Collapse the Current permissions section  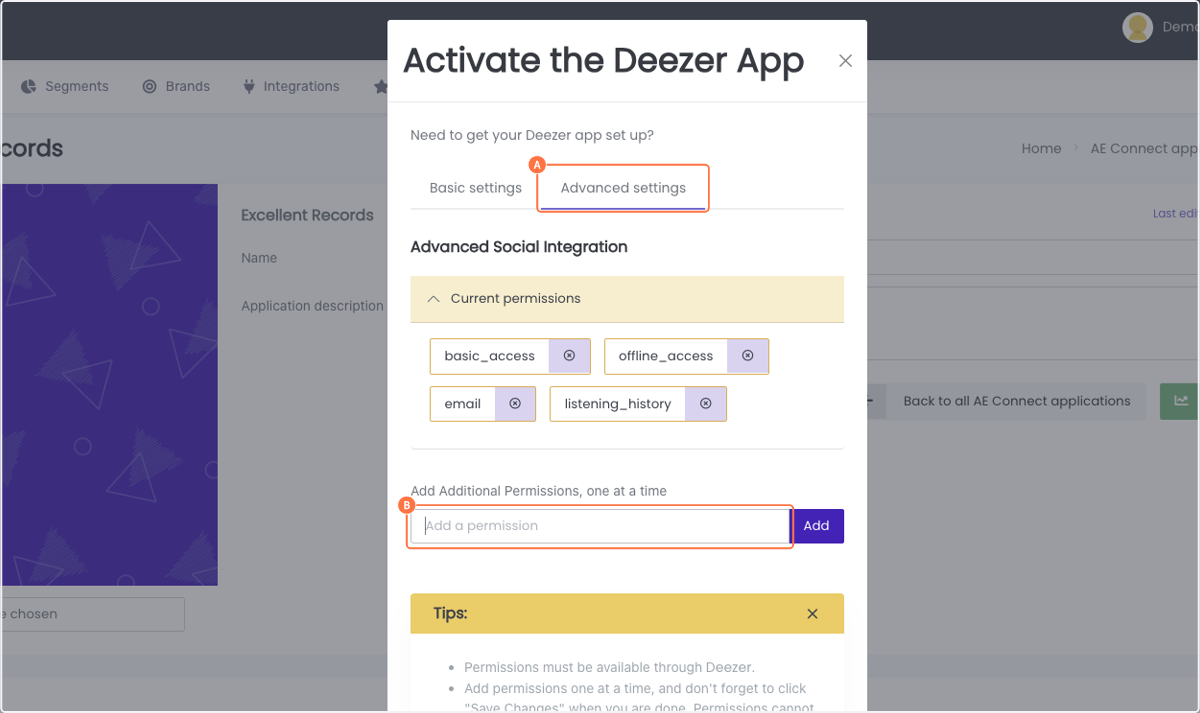pyautogui.click(x=434, y=299)
